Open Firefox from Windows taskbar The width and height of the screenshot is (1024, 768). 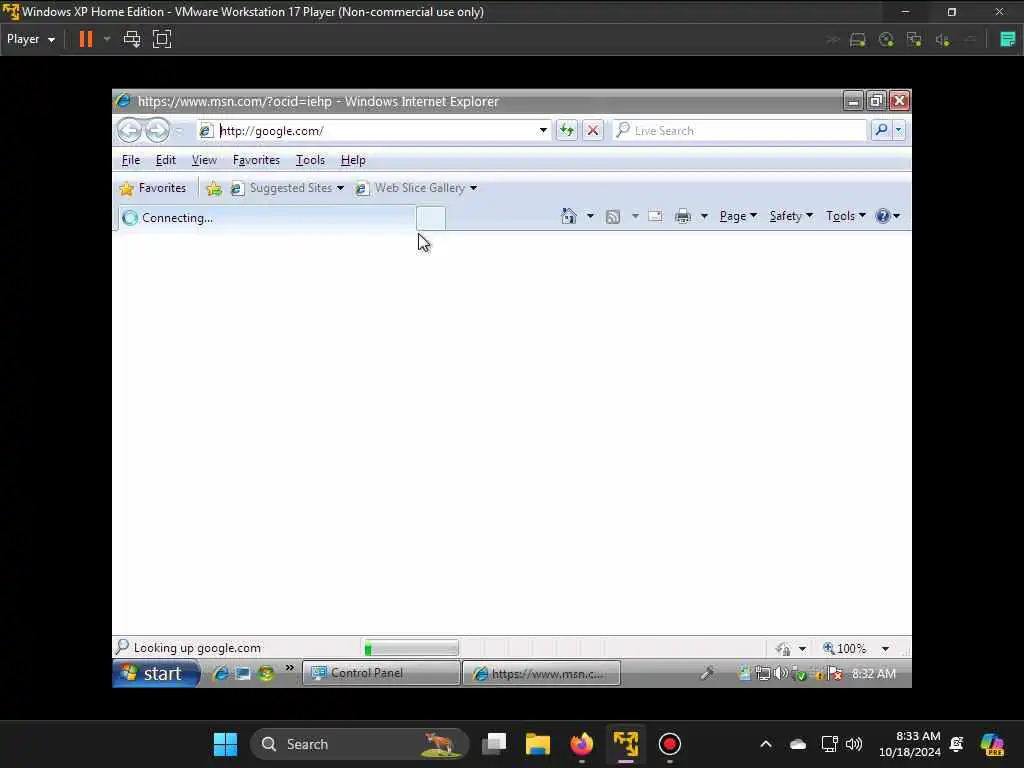(581, 744)
